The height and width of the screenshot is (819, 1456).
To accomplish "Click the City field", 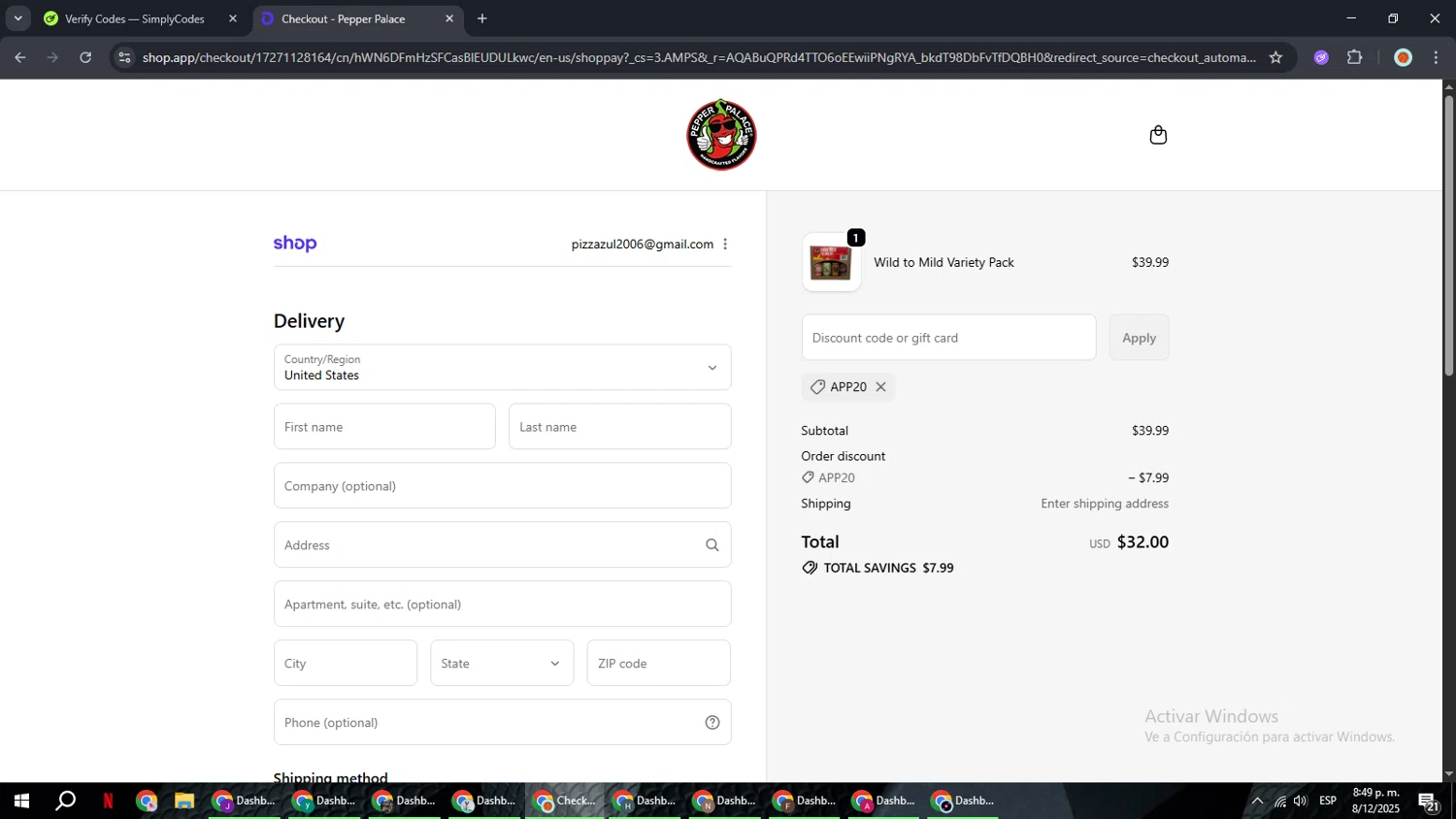I will [346, 664].
